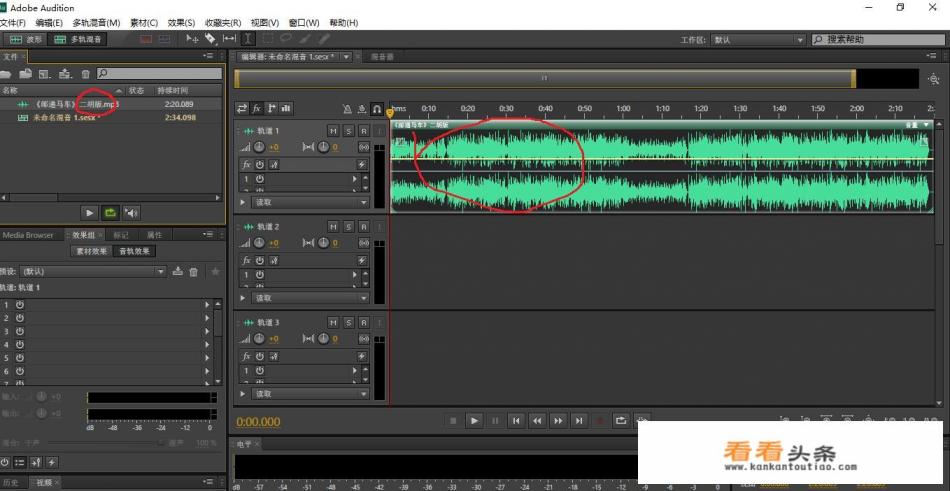Click the track 1 volume knob
The width and height of the screenshot is (950, 491).
pos(259,147)
